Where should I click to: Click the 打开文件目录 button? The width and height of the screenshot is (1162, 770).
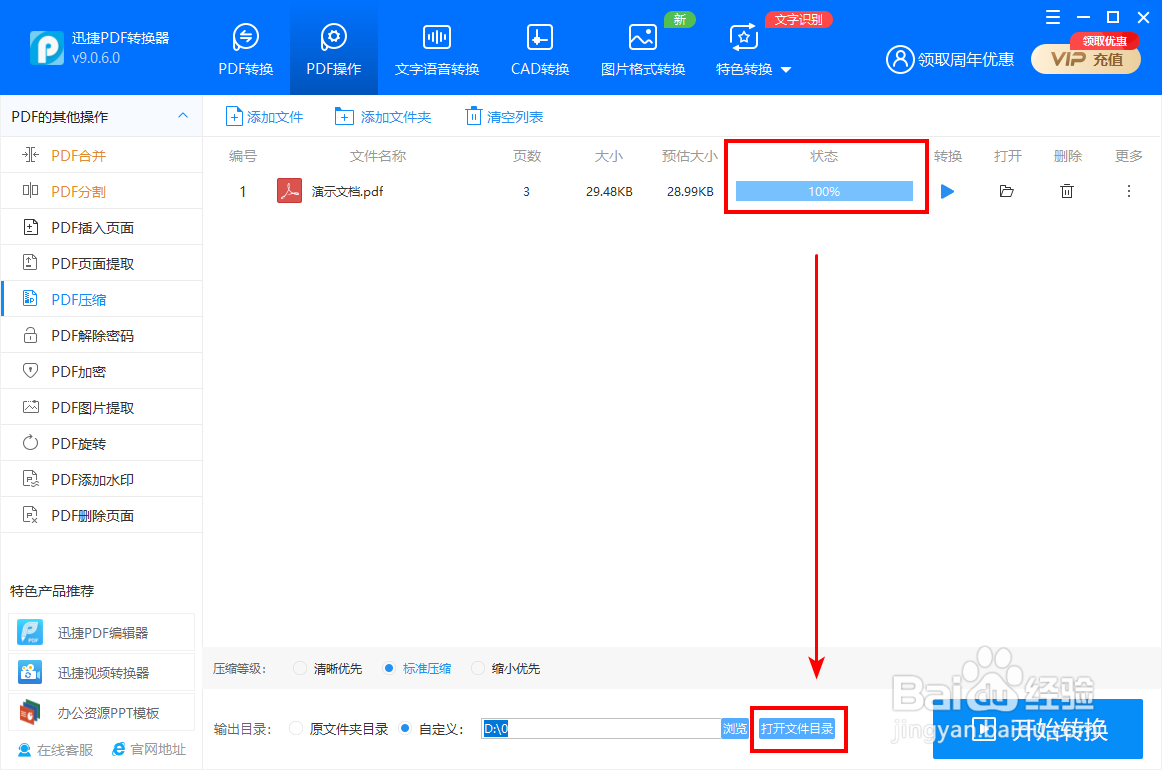[798, 729]
